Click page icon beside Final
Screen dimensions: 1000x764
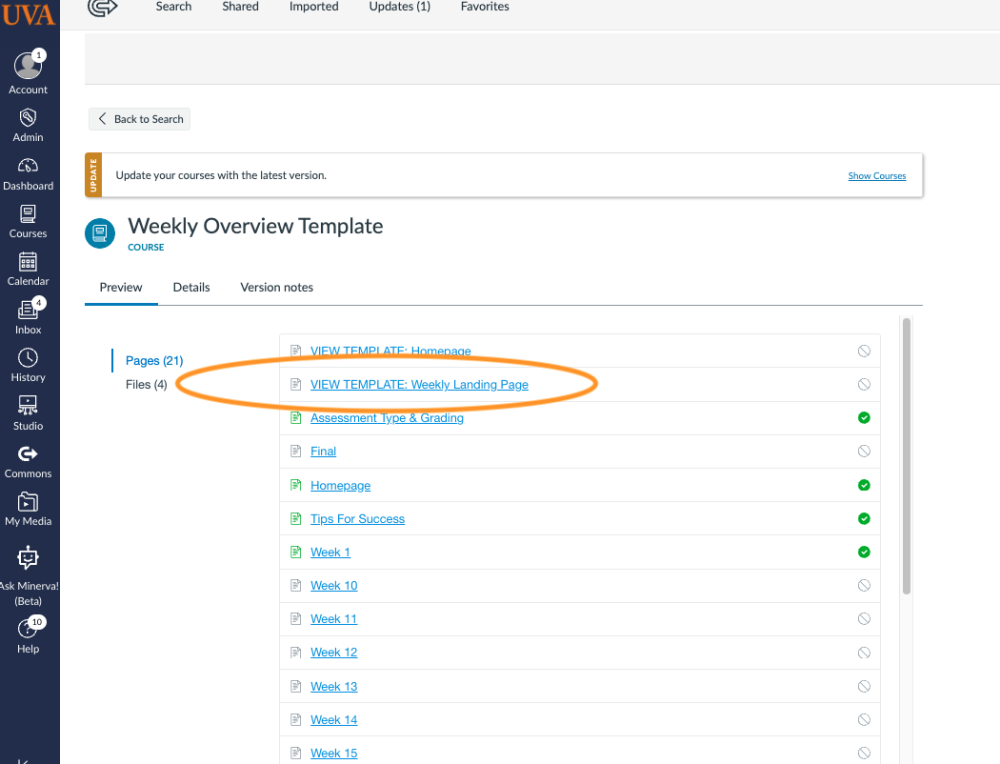point(296,451)
